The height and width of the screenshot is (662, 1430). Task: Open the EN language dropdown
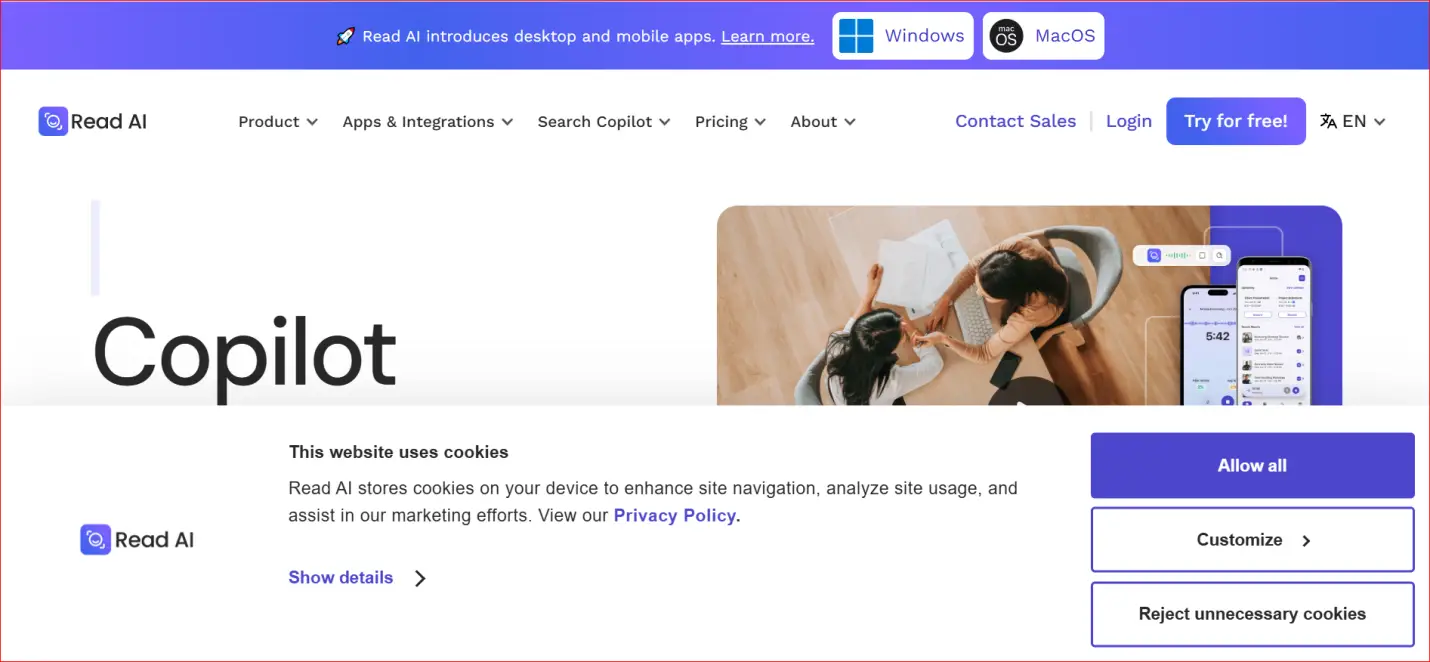[x=1355, y=120]
